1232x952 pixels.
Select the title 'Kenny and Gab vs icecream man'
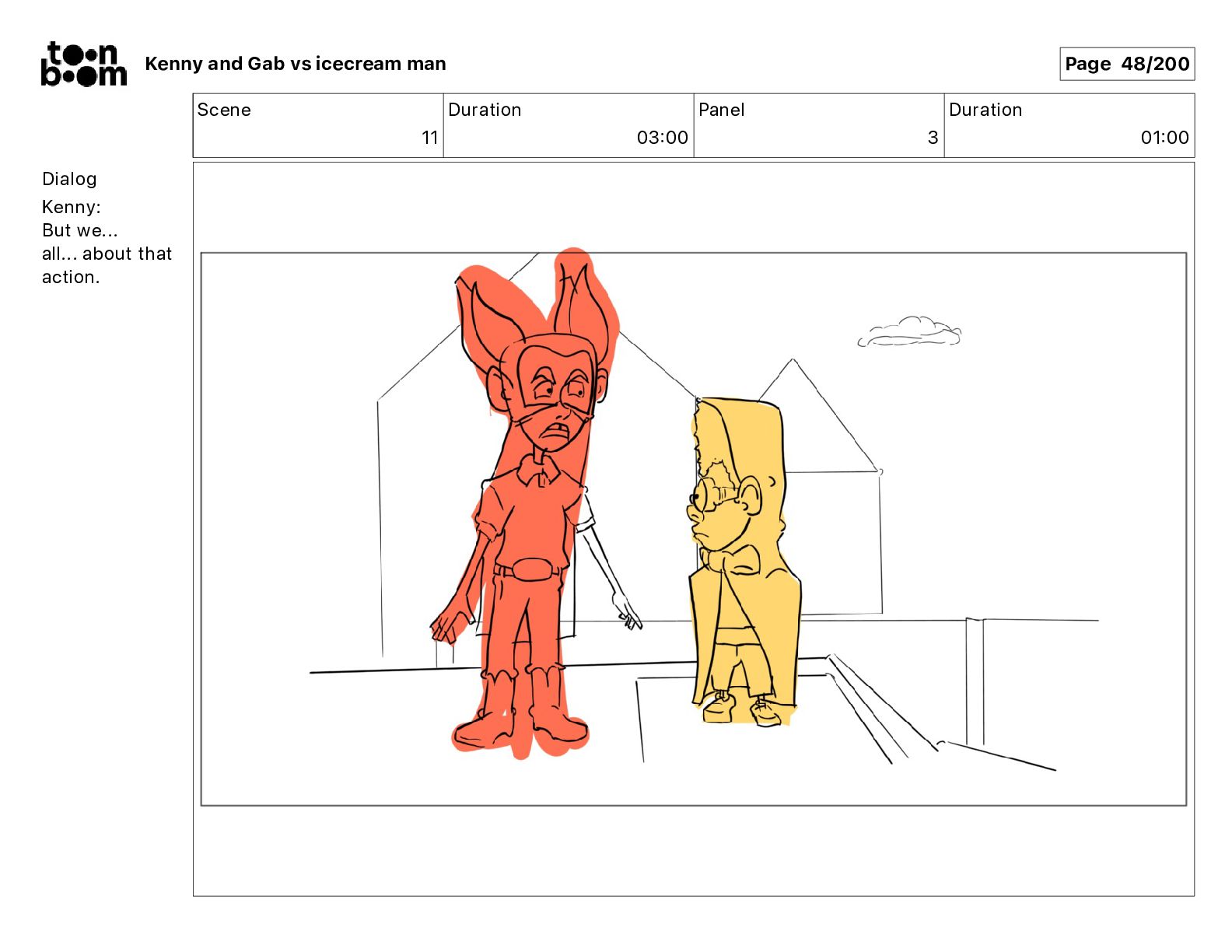tap(296, 64)
